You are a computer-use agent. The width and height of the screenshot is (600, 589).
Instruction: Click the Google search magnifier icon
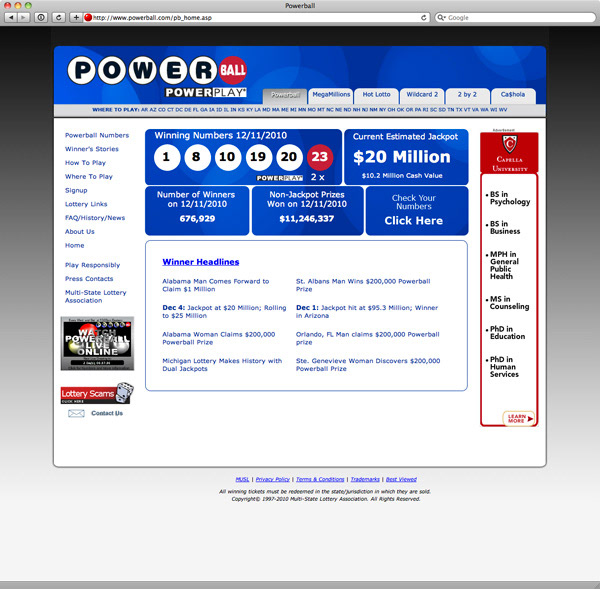click(441, 18)
